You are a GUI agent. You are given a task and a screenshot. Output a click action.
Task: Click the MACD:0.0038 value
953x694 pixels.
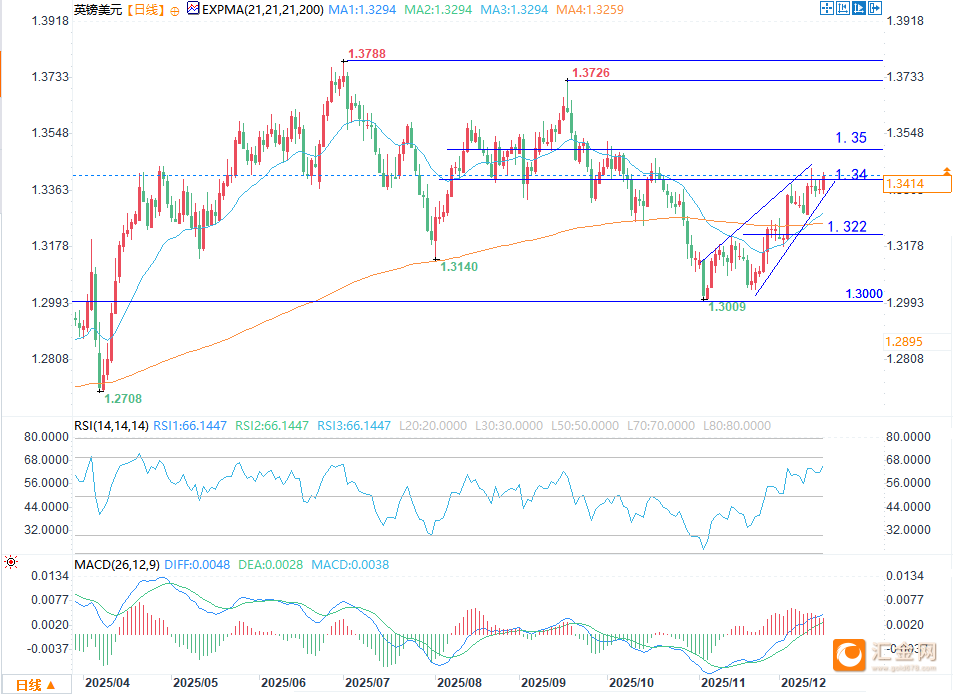tap(350, 565)
